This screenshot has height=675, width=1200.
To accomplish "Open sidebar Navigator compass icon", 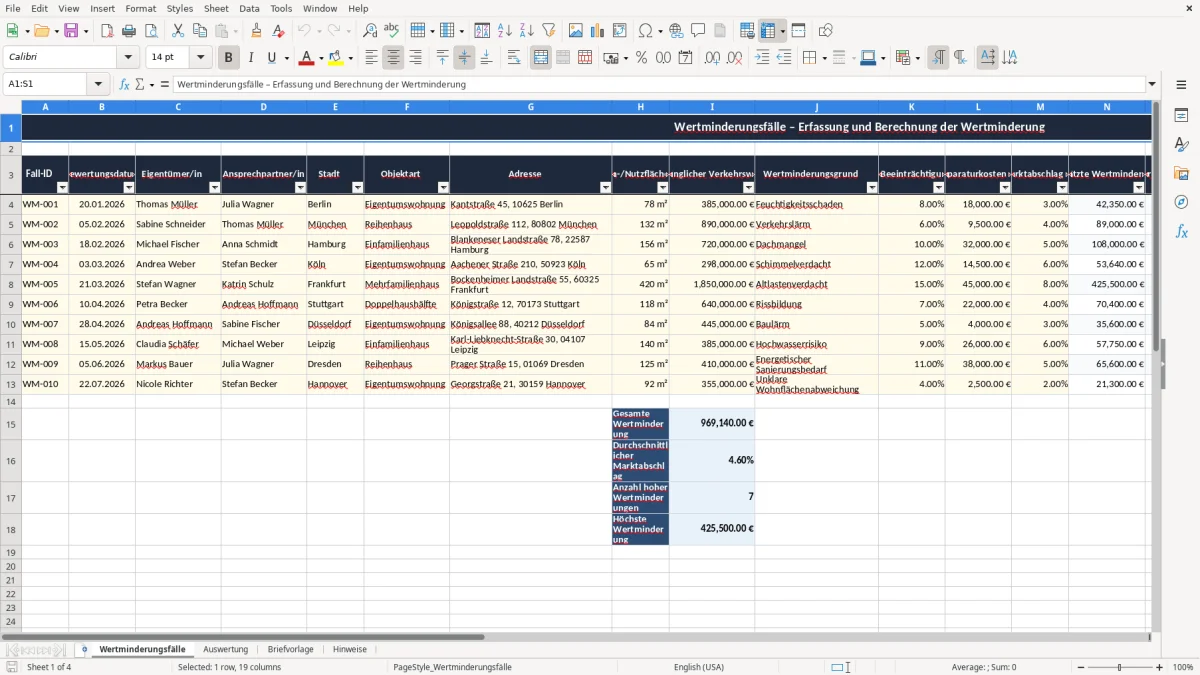I will 1181,202.
